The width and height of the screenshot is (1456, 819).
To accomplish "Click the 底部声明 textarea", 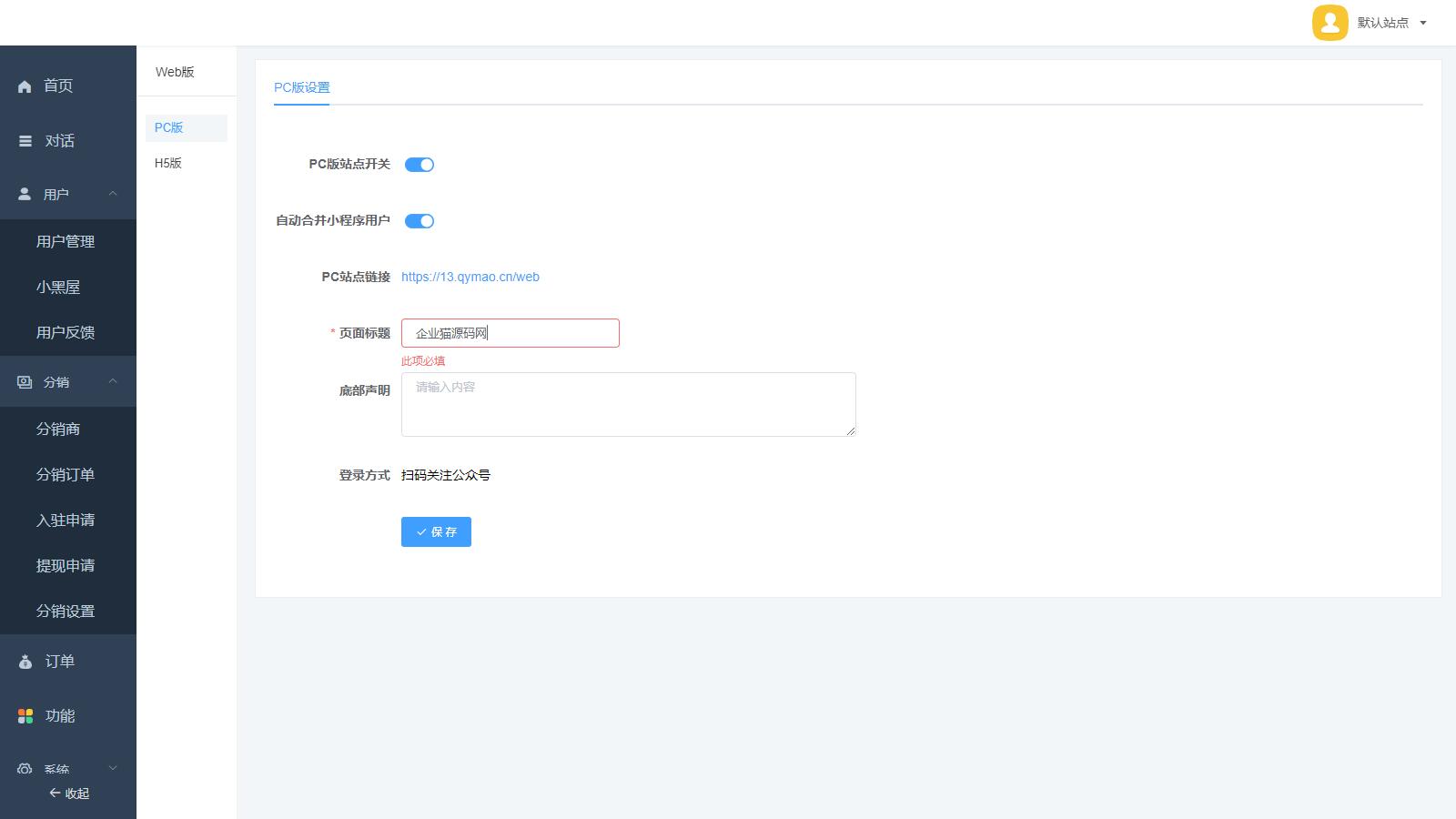I will pos(629,404).
